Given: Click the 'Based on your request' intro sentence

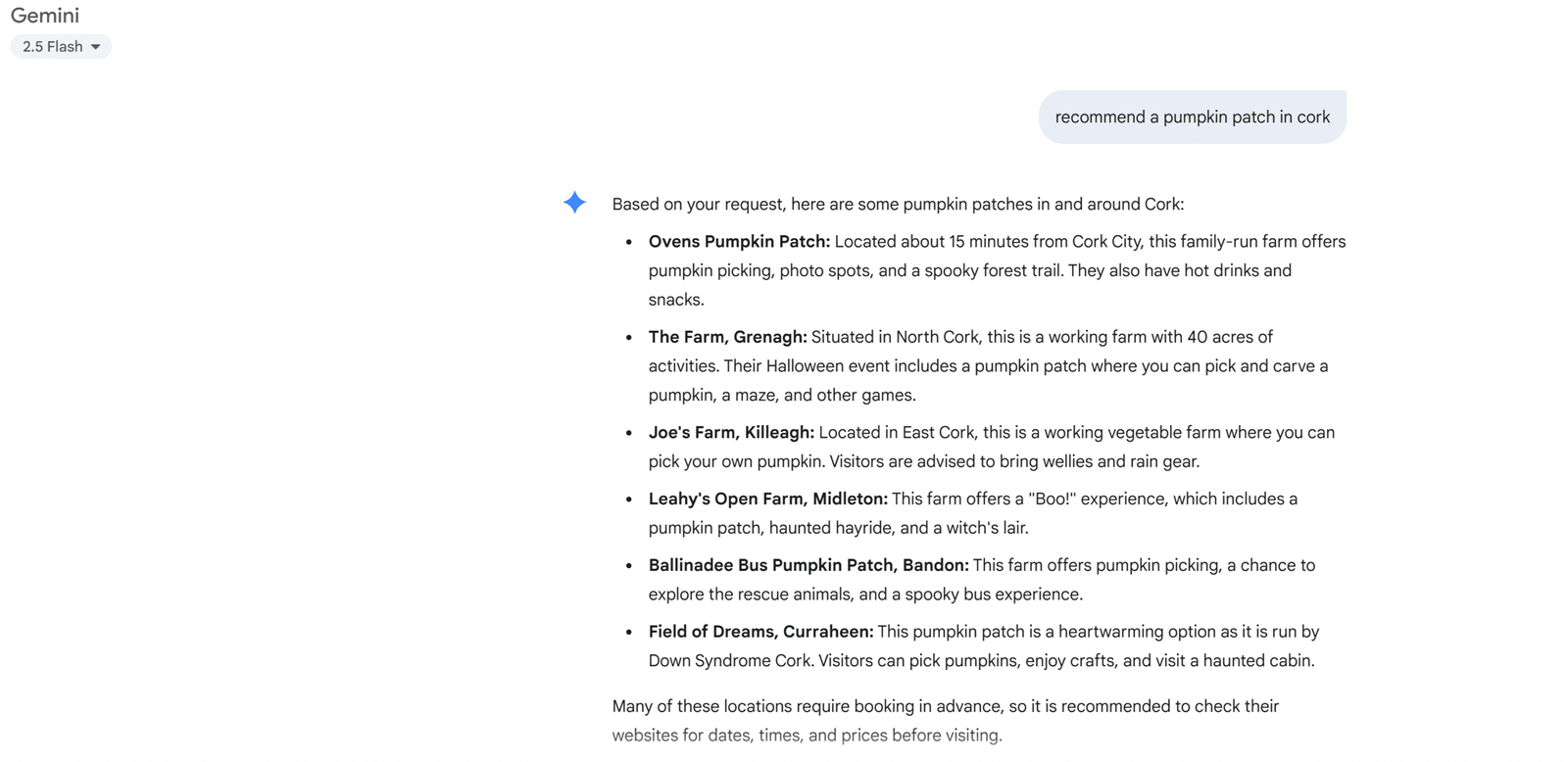Looking at the screenshot, I should pos(897,205).
